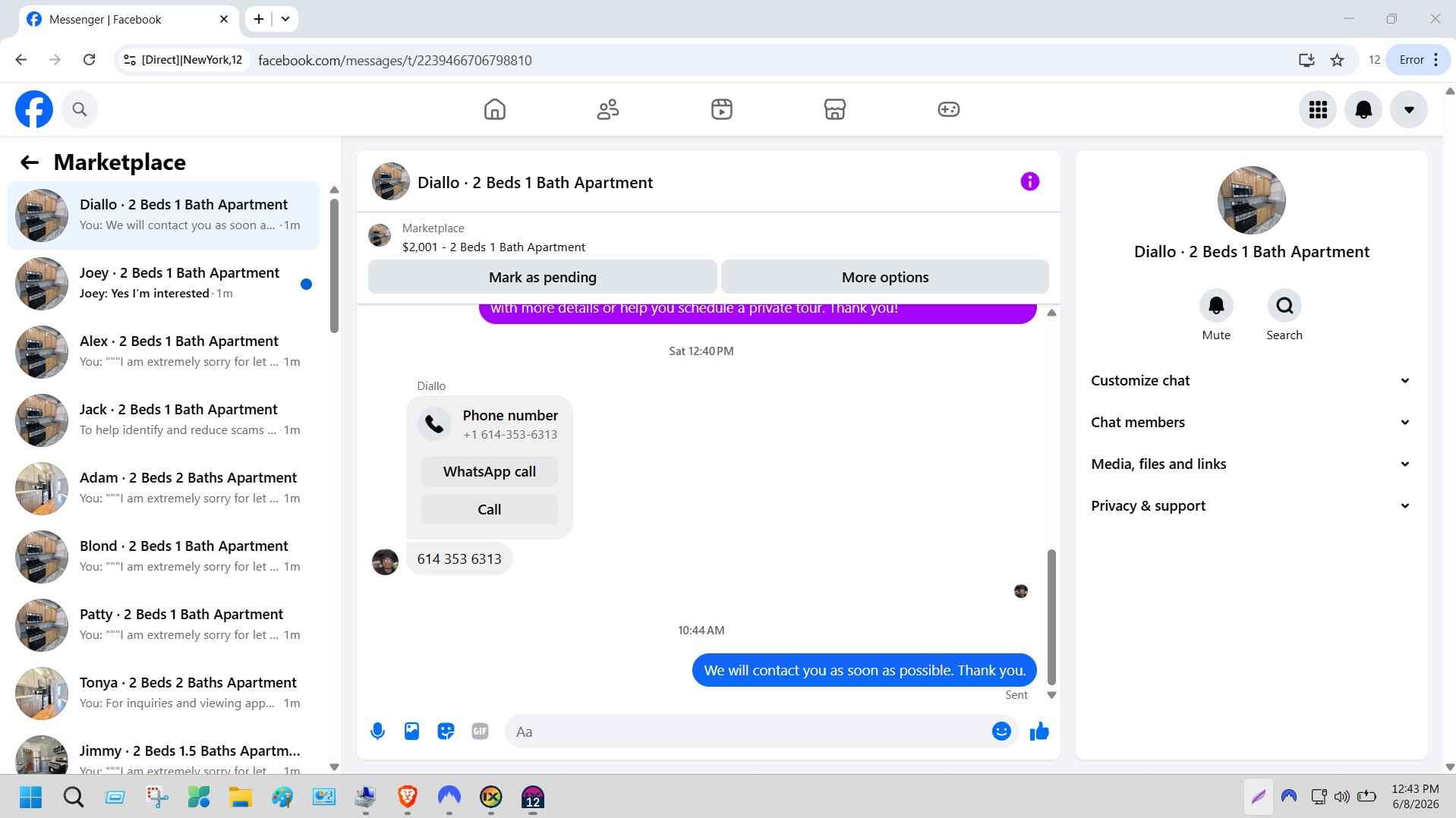Click the Marketplace listing $2,001 link
Image resolution: width=1456 pixels, height=818 pixels.
tap(493, 247)
